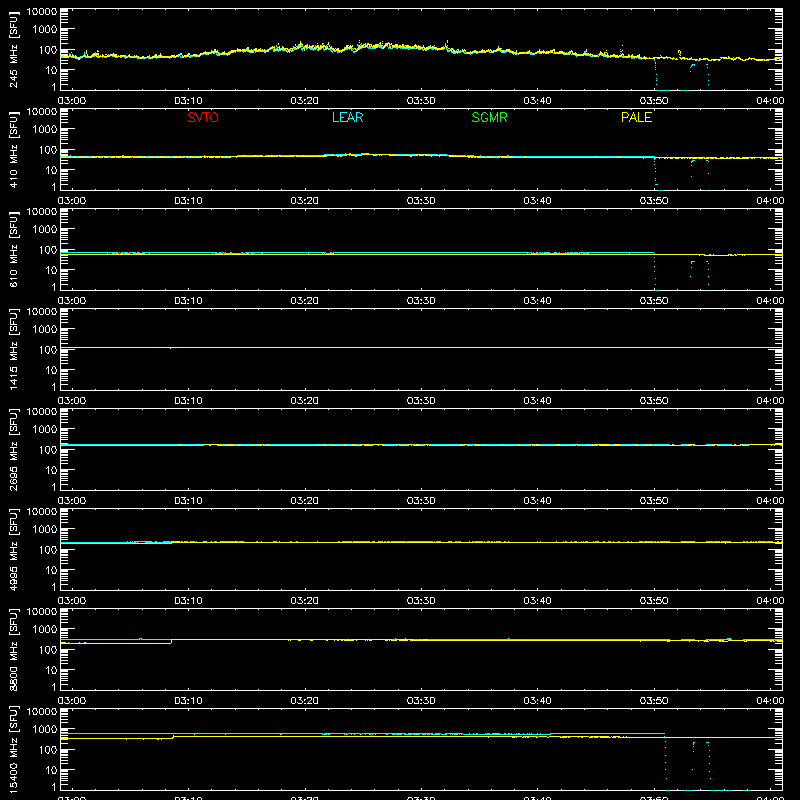Image resolution: width=800 pixels, height=800 pixels.
Task: Click the 03:20 tick label under 245 MHz plot
Action: (x=305, y=101)
